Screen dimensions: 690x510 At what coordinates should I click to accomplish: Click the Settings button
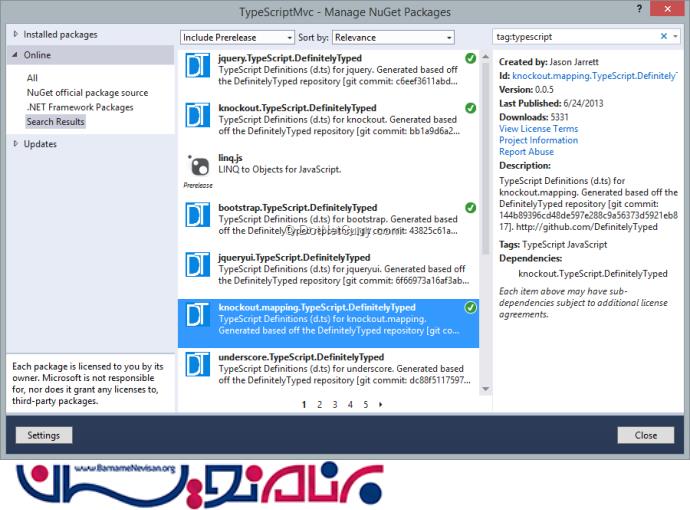click(44, 435)
